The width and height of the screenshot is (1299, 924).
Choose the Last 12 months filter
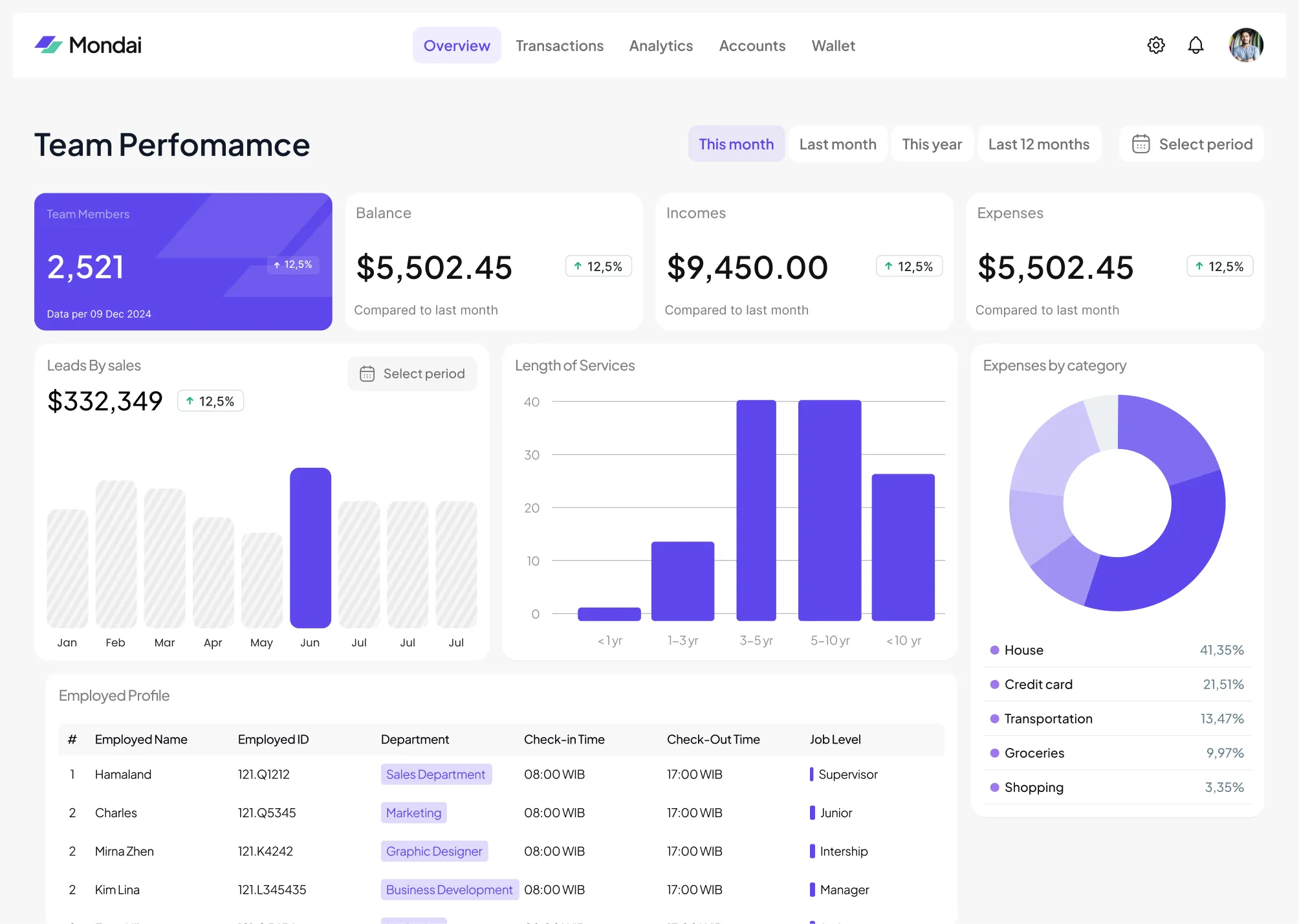point(1039,144)
